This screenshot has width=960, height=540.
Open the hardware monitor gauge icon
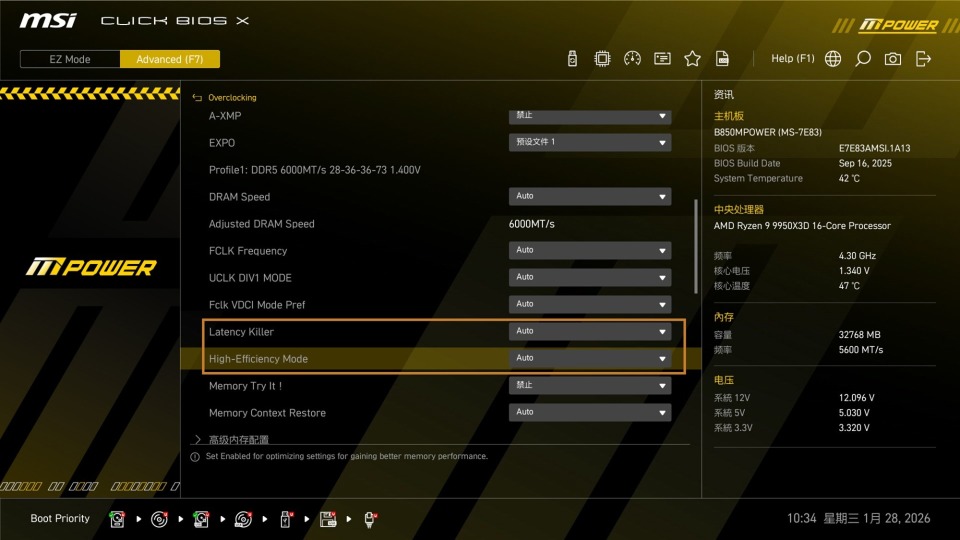click(x=632, y=59)
